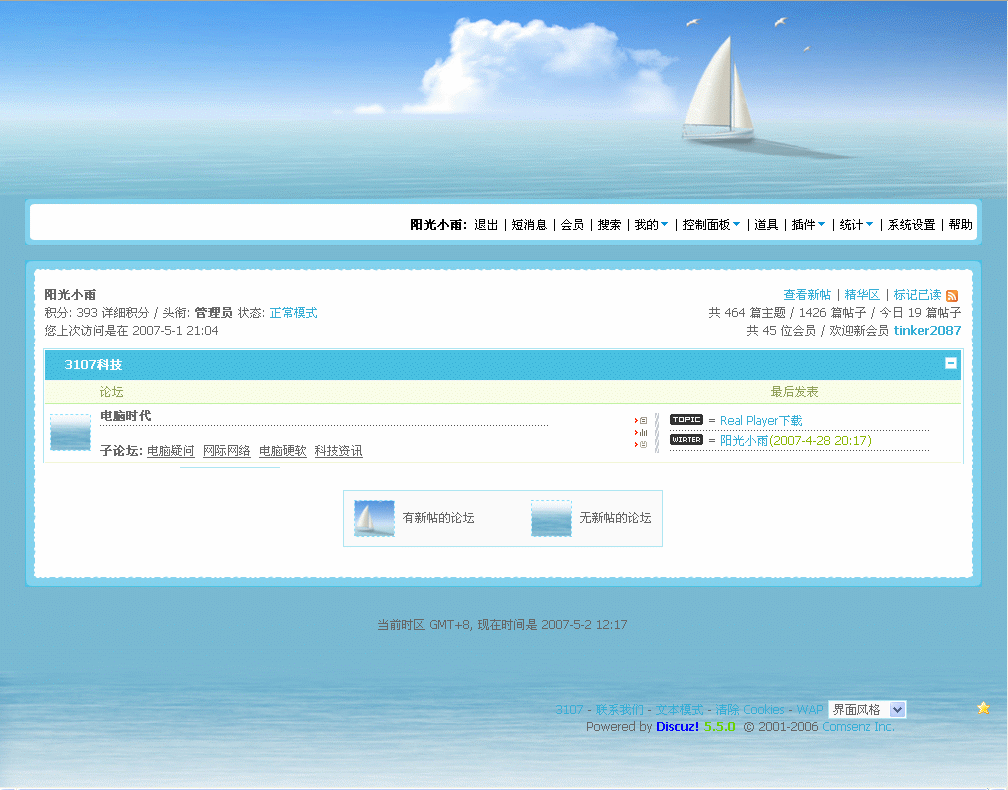Image resolution: width=1008 pixels, height=790 pixels.
Task: Open the 会员 member list
Action: tap(572, 224)
